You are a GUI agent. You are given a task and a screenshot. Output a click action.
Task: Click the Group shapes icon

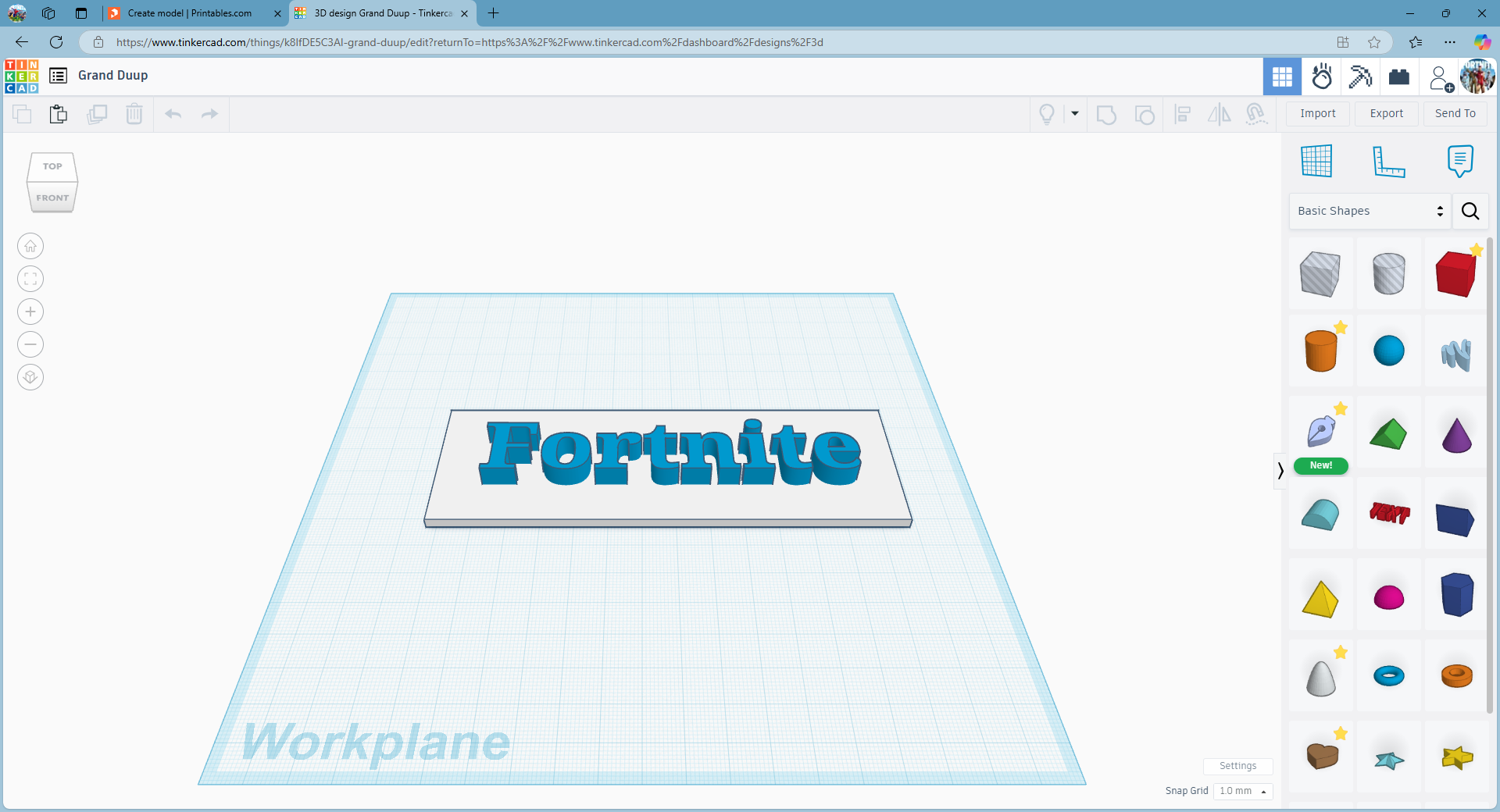[x=1106, y=115]
